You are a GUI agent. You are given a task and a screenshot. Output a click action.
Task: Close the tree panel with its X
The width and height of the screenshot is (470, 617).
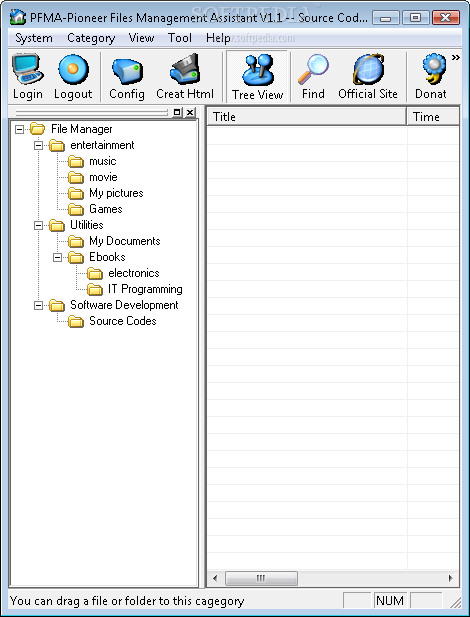[x=190, y=113]
